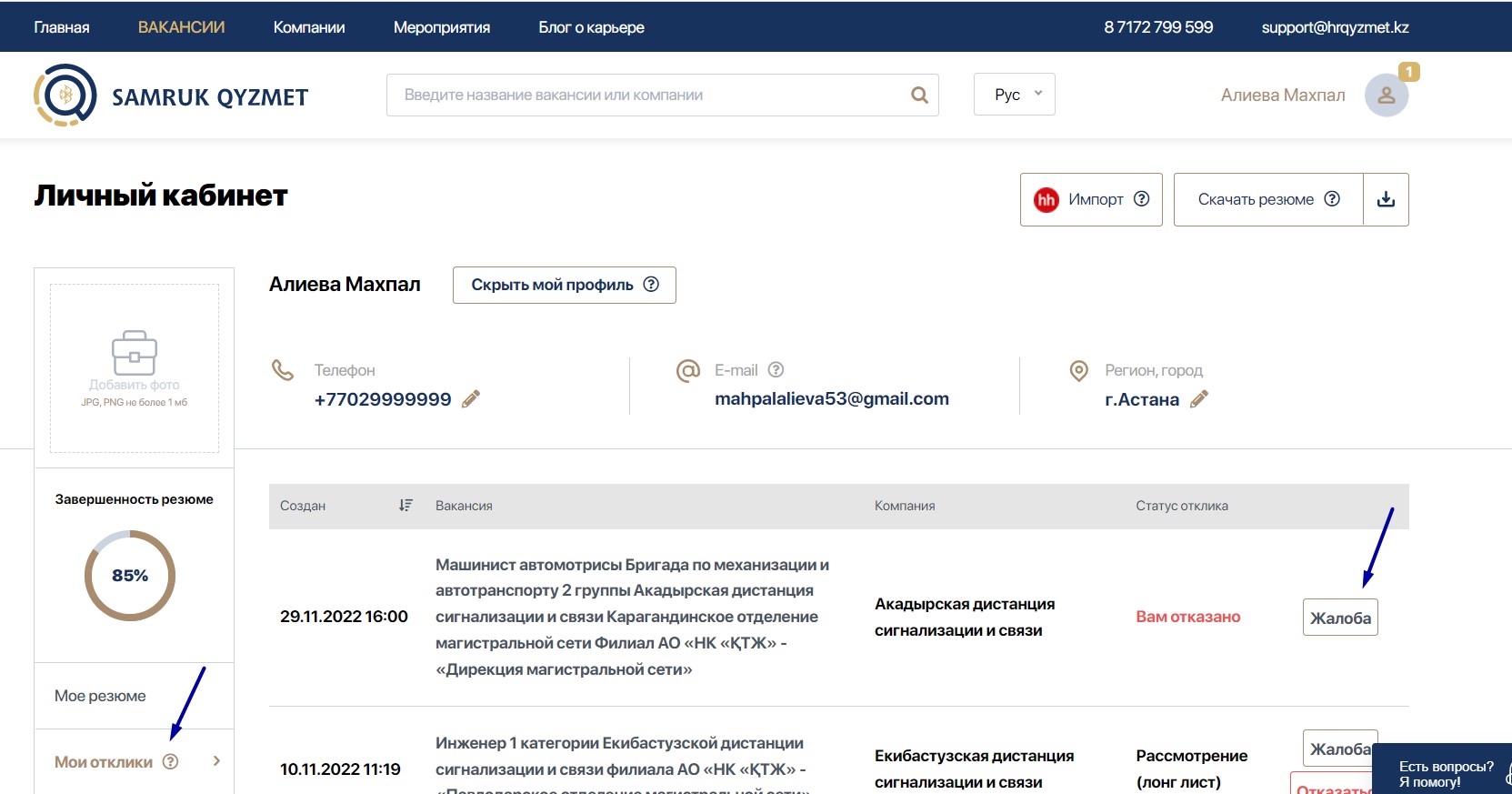Click the location pin icon
This screenshot has height=794, width=1512.
pyautogui.click(x=1078, y=370)
